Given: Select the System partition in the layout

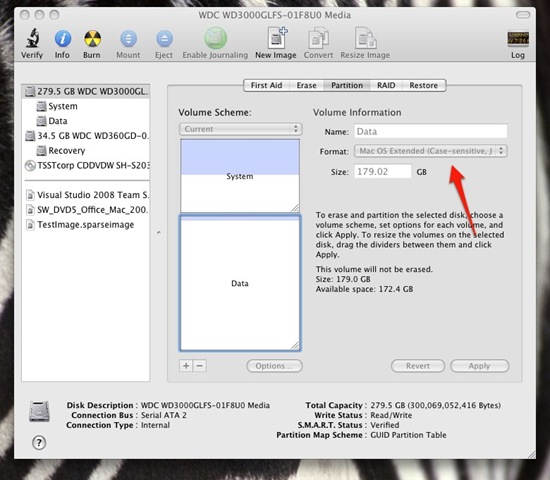Looking at the screenshot, I should [240, 176].
